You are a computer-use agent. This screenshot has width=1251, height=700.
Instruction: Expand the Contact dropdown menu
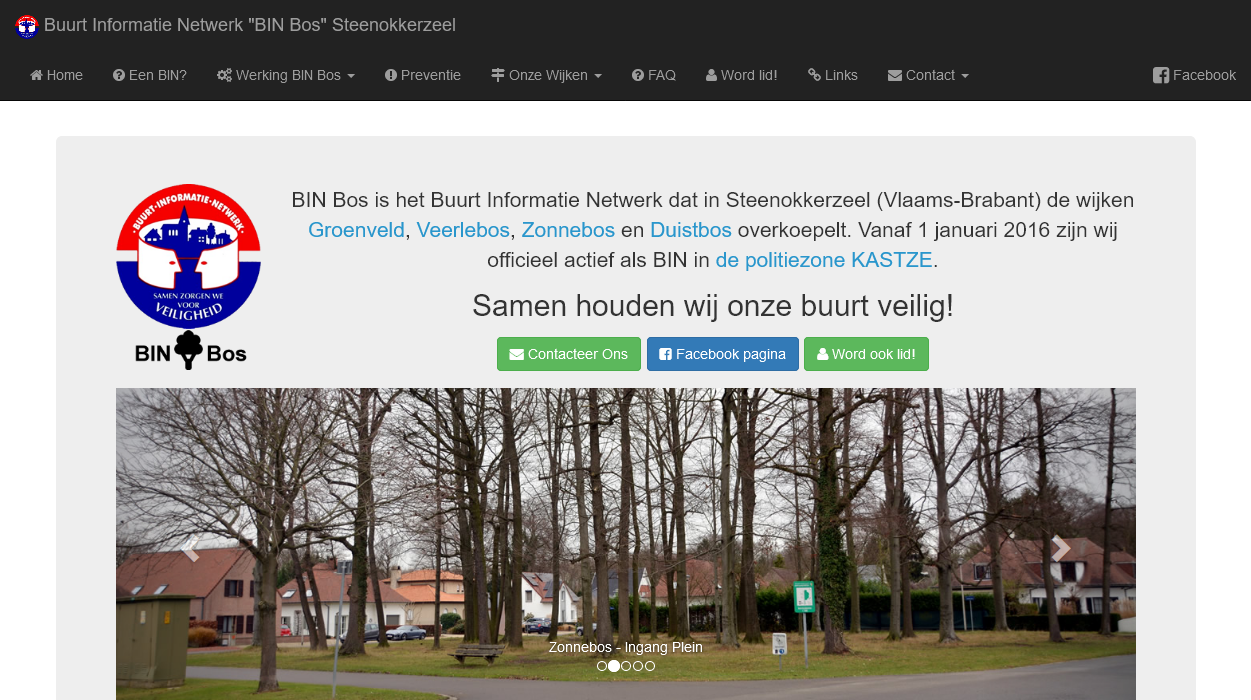(x=928, y=75)
